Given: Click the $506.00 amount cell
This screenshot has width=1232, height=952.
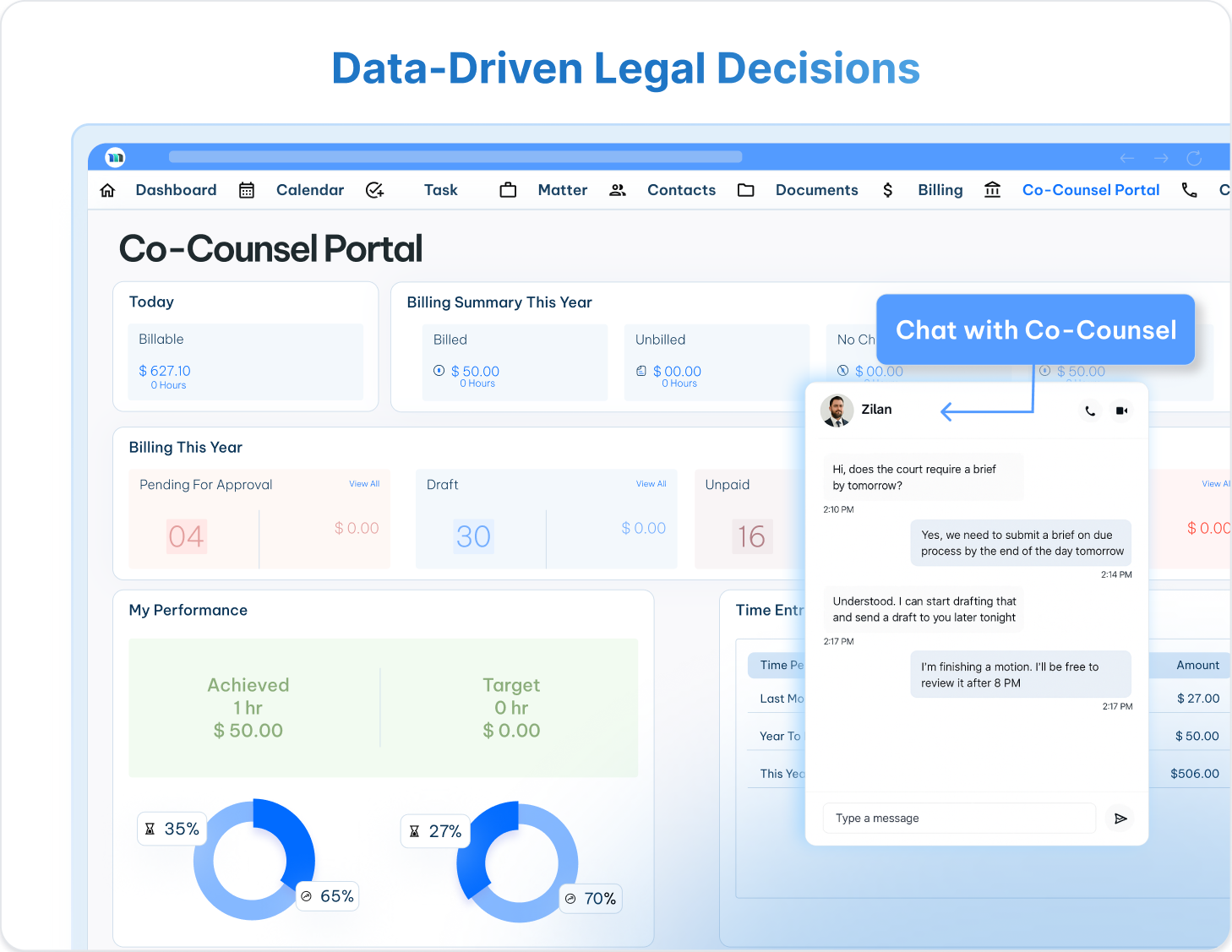Looking at the screenshot, I should (1195, 774).
